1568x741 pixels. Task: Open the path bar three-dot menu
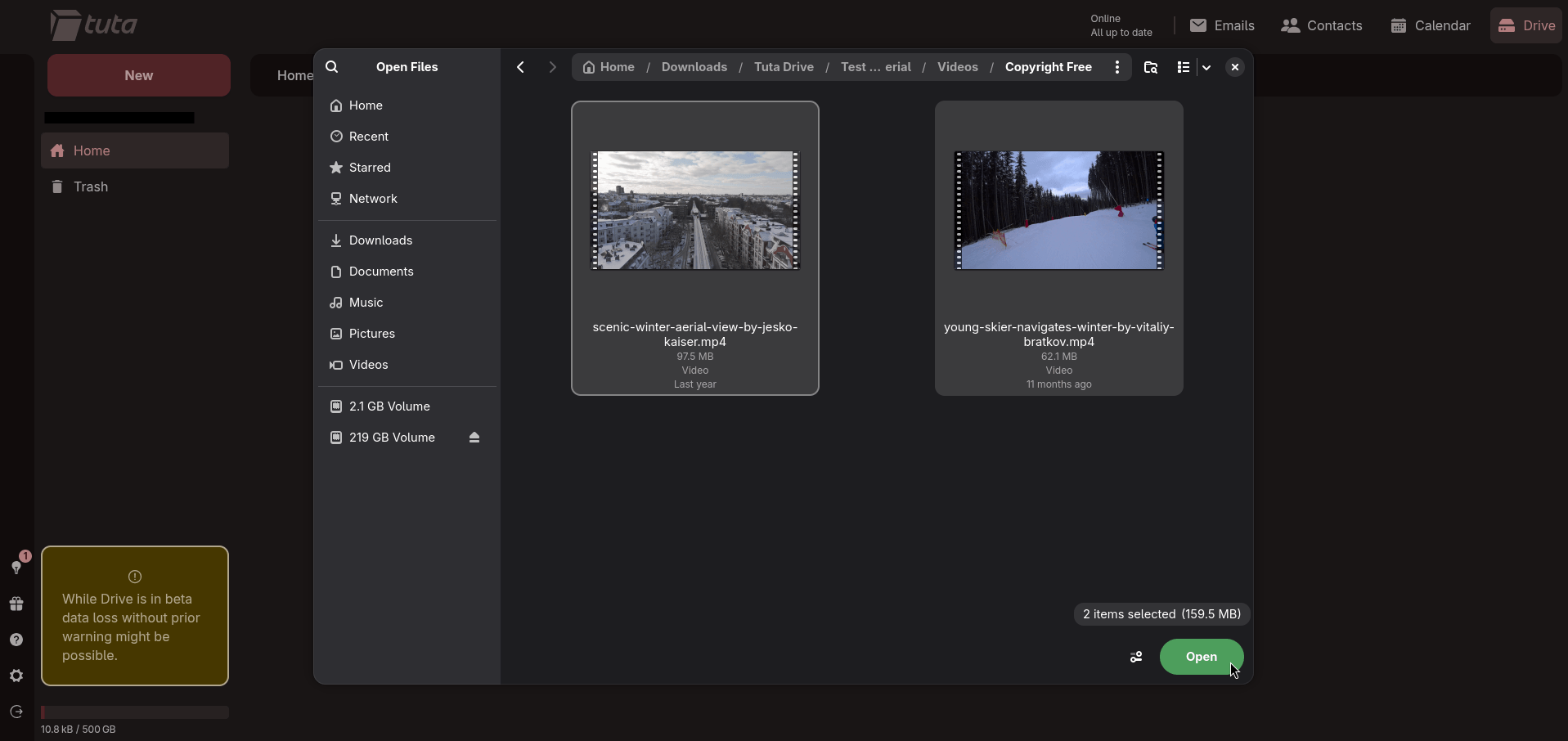[x=1116, y=67]
